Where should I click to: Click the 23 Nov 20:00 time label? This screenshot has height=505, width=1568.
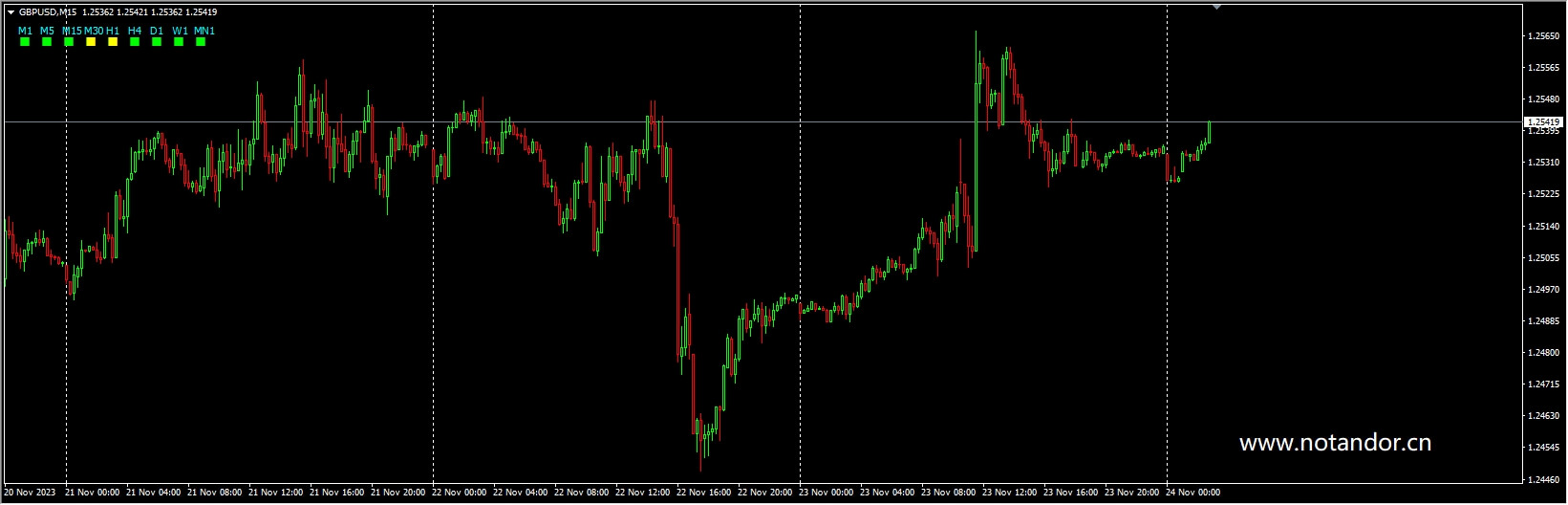click(1133, 494)
